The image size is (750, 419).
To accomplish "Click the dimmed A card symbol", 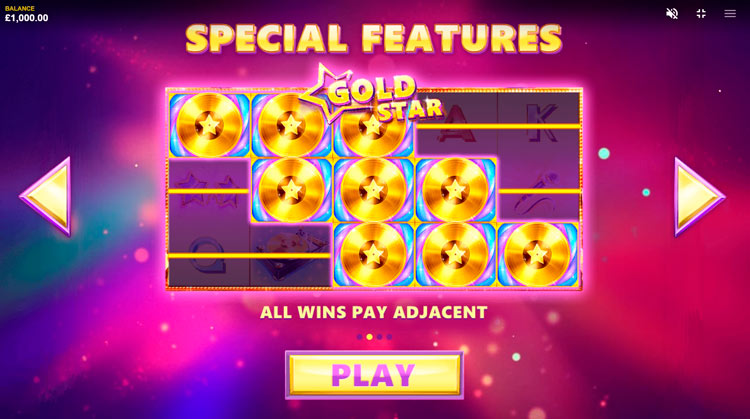I will pos(456,125).
